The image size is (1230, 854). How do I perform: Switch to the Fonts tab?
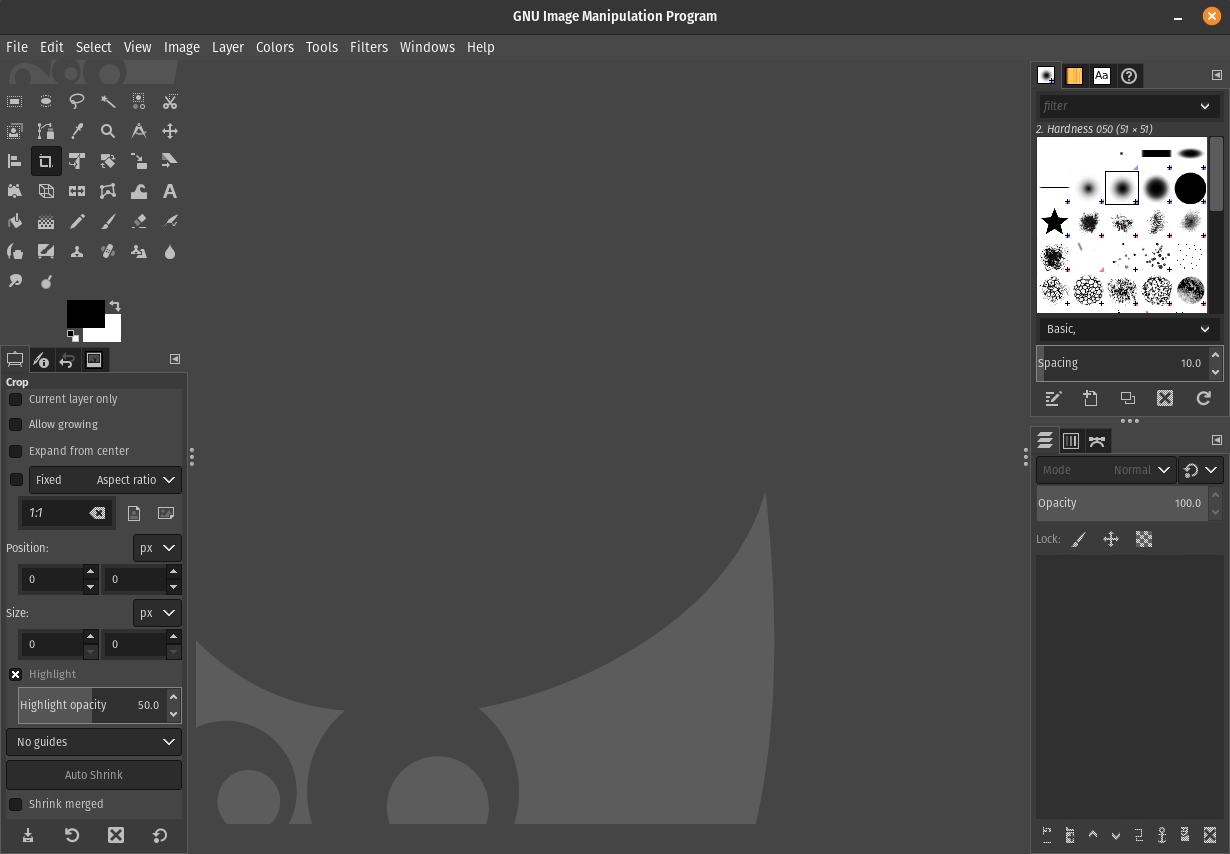coord(1102,76)
